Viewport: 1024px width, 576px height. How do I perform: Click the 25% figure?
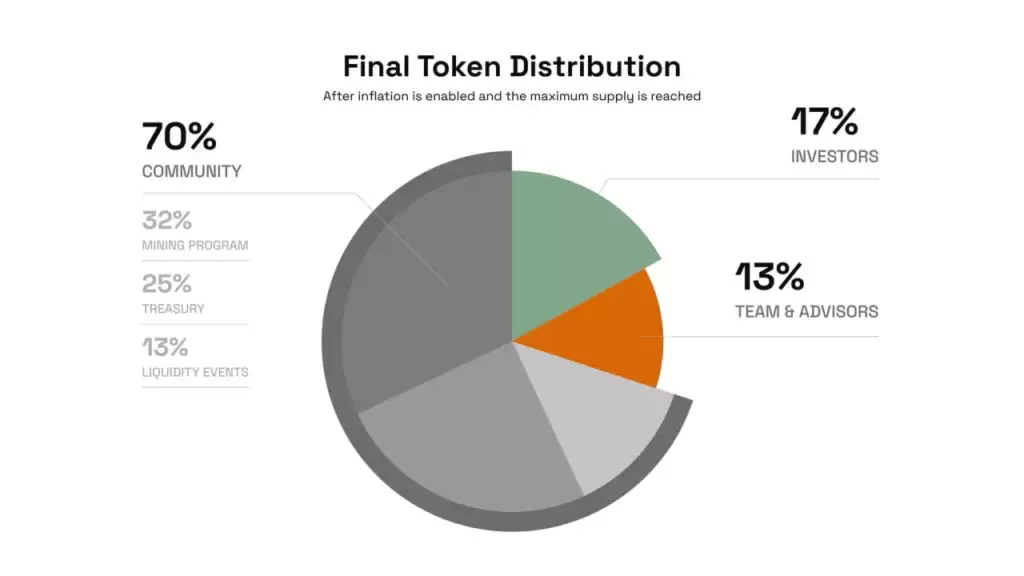coord(166,284)
